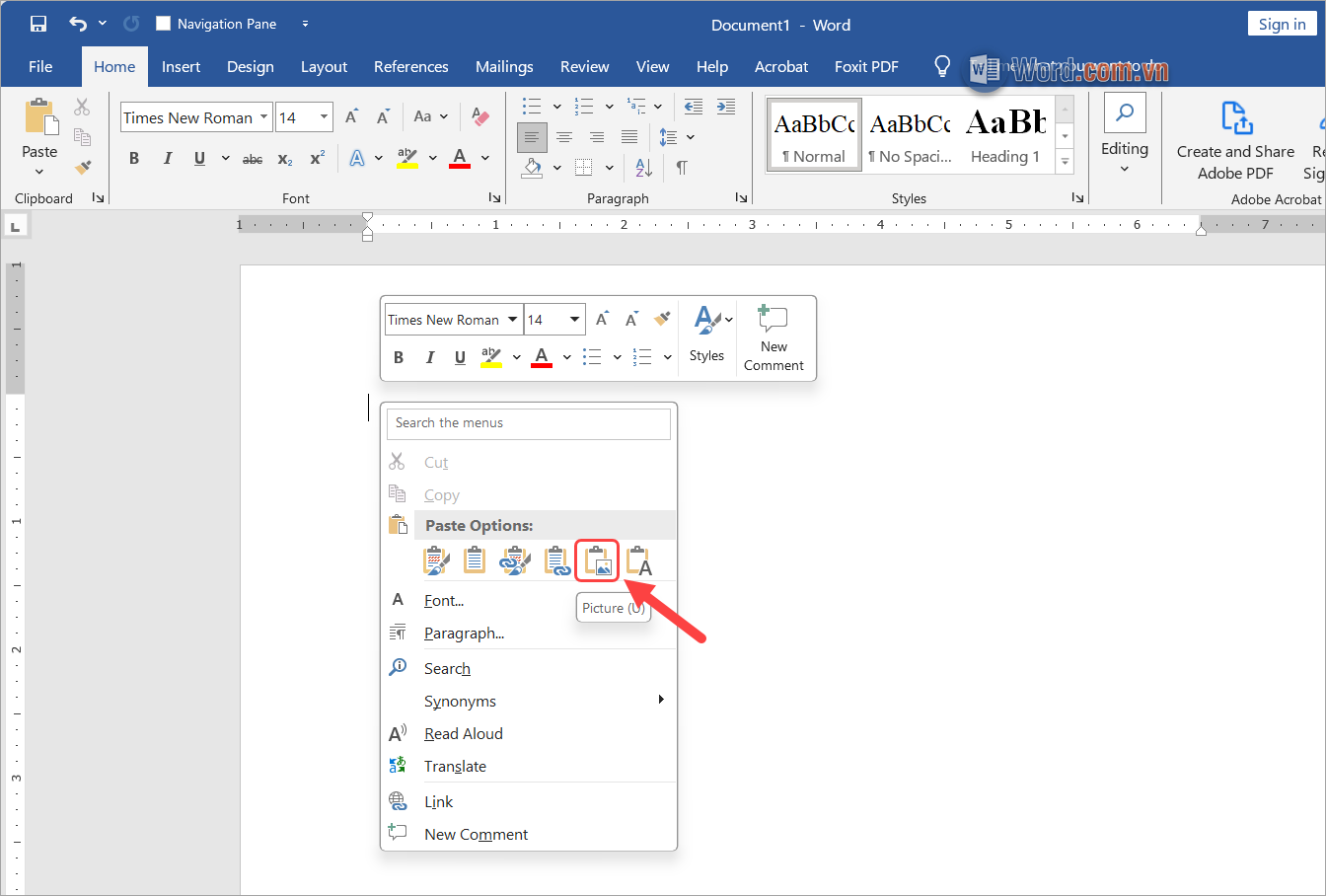Apply red font color in ribbon

coord(460,158)
